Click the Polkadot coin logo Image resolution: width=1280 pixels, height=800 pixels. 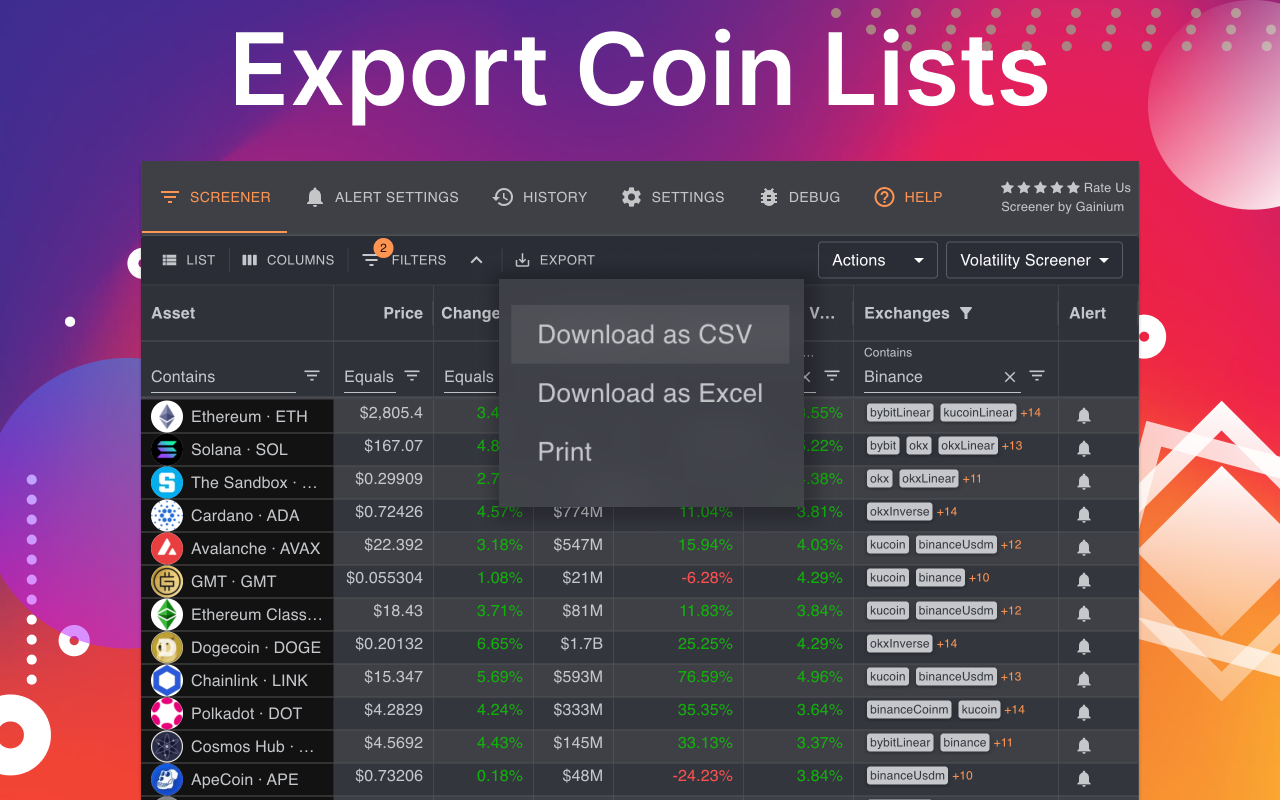pyautogui.click(x=167, y=713)
